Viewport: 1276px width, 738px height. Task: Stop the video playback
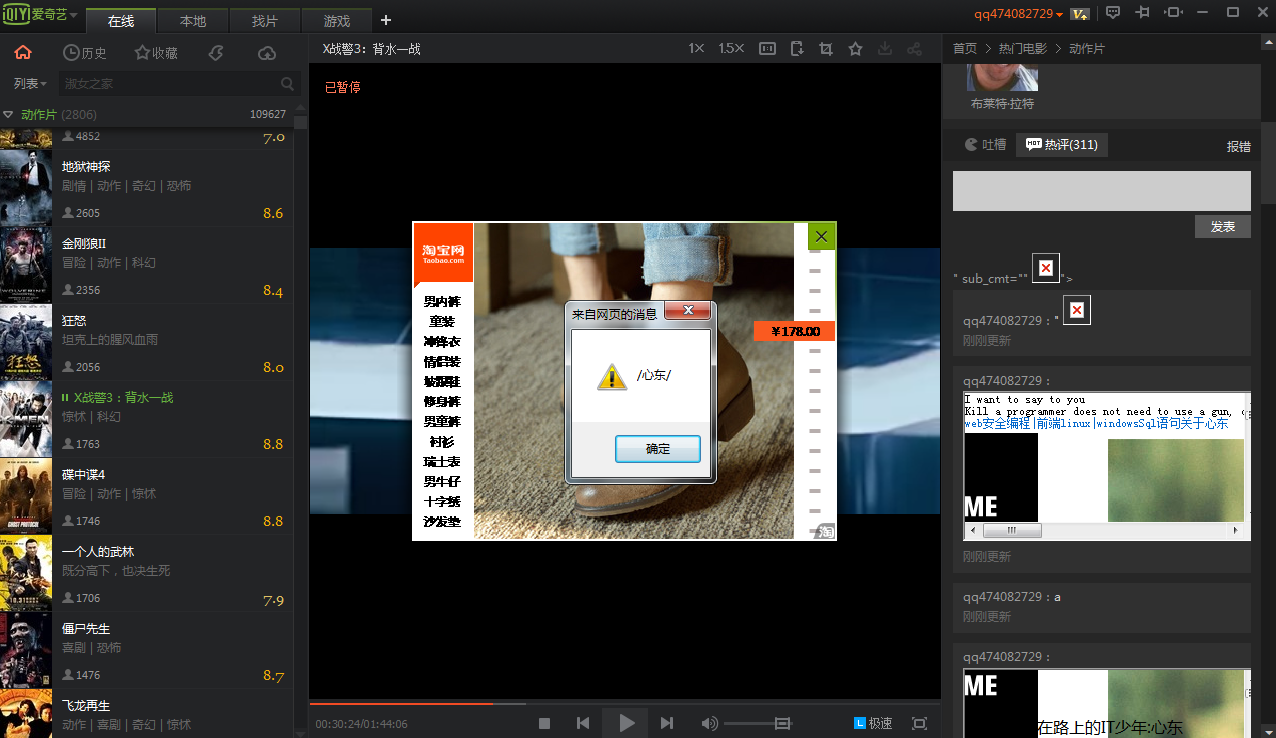[x=545, y=723]
